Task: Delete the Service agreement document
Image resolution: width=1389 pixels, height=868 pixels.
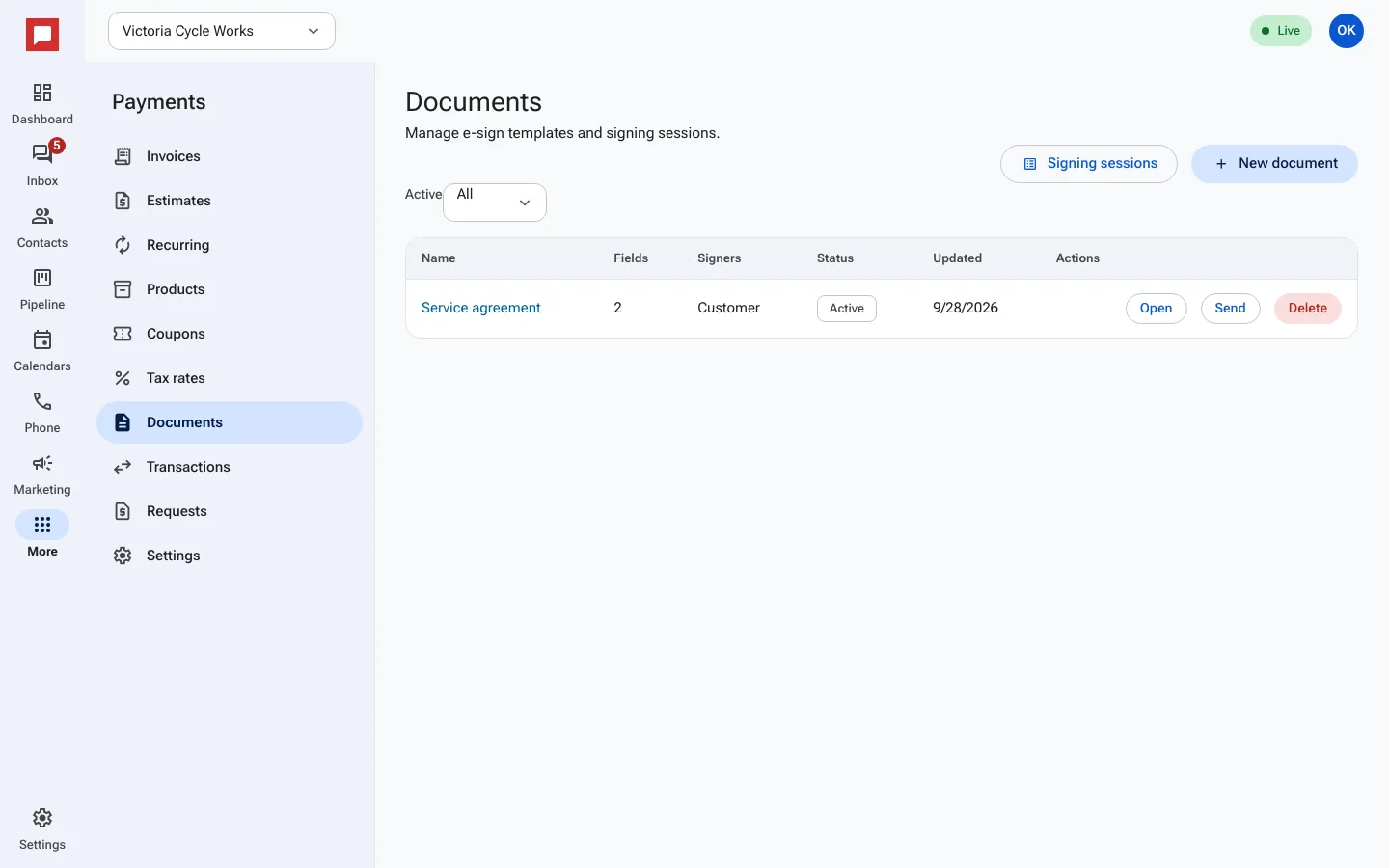Action: coord(1307,309)
